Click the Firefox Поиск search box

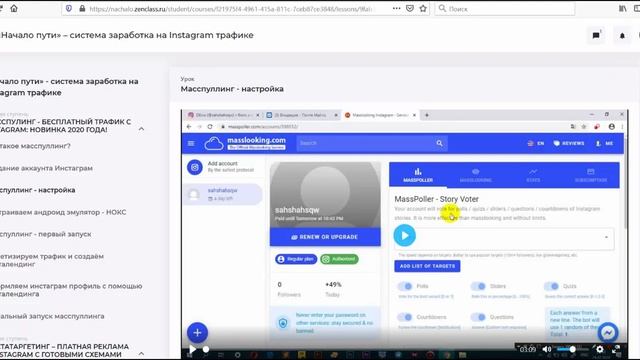tap(505, 9)
